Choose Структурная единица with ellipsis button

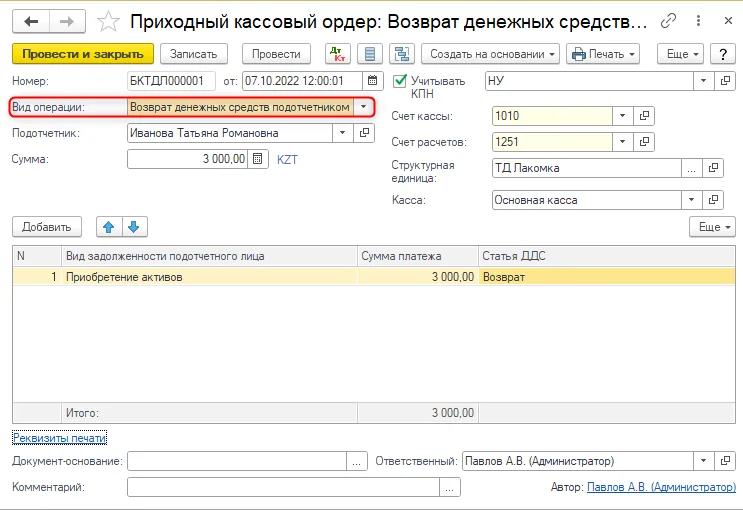(692, 168)
